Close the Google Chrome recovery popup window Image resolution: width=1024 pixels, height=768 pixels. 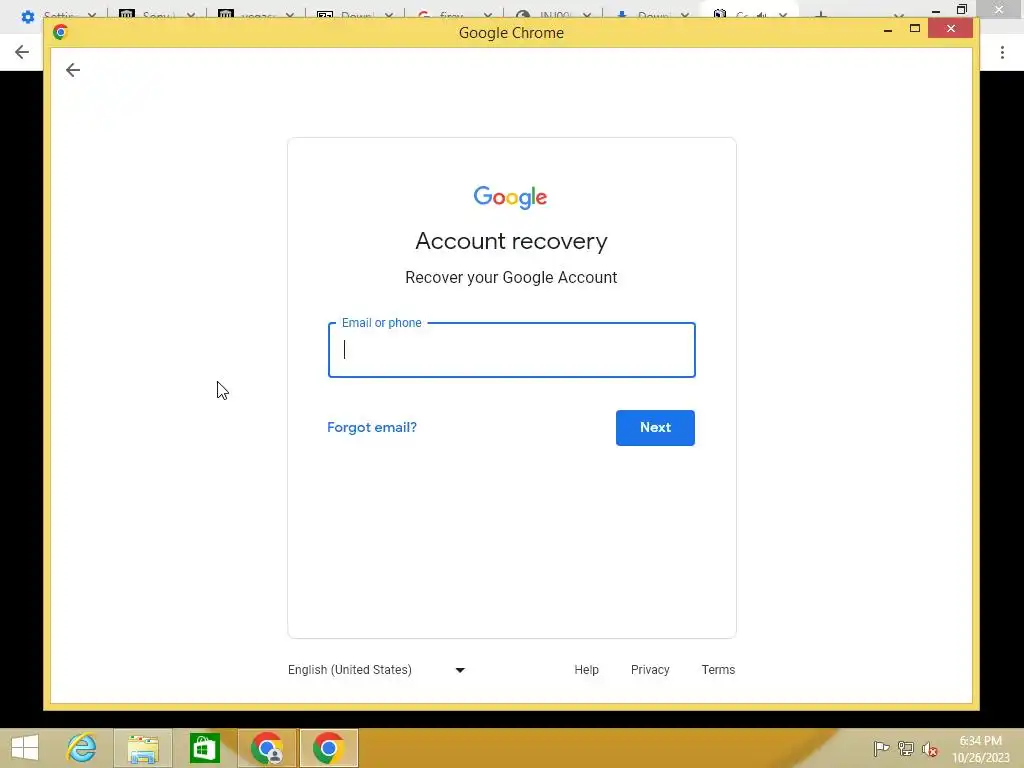(x=950, y=29)
